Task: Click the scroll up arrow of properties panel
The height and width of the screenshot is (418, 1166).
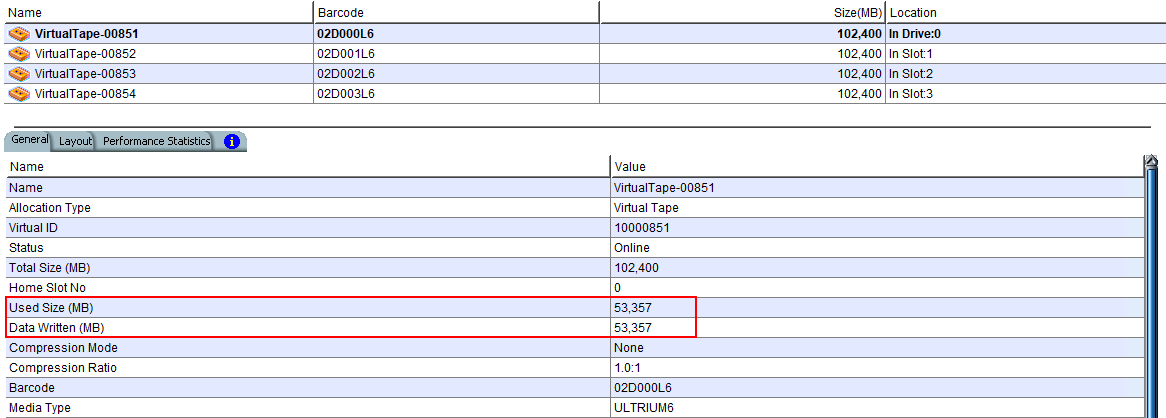Action: 1152,161
